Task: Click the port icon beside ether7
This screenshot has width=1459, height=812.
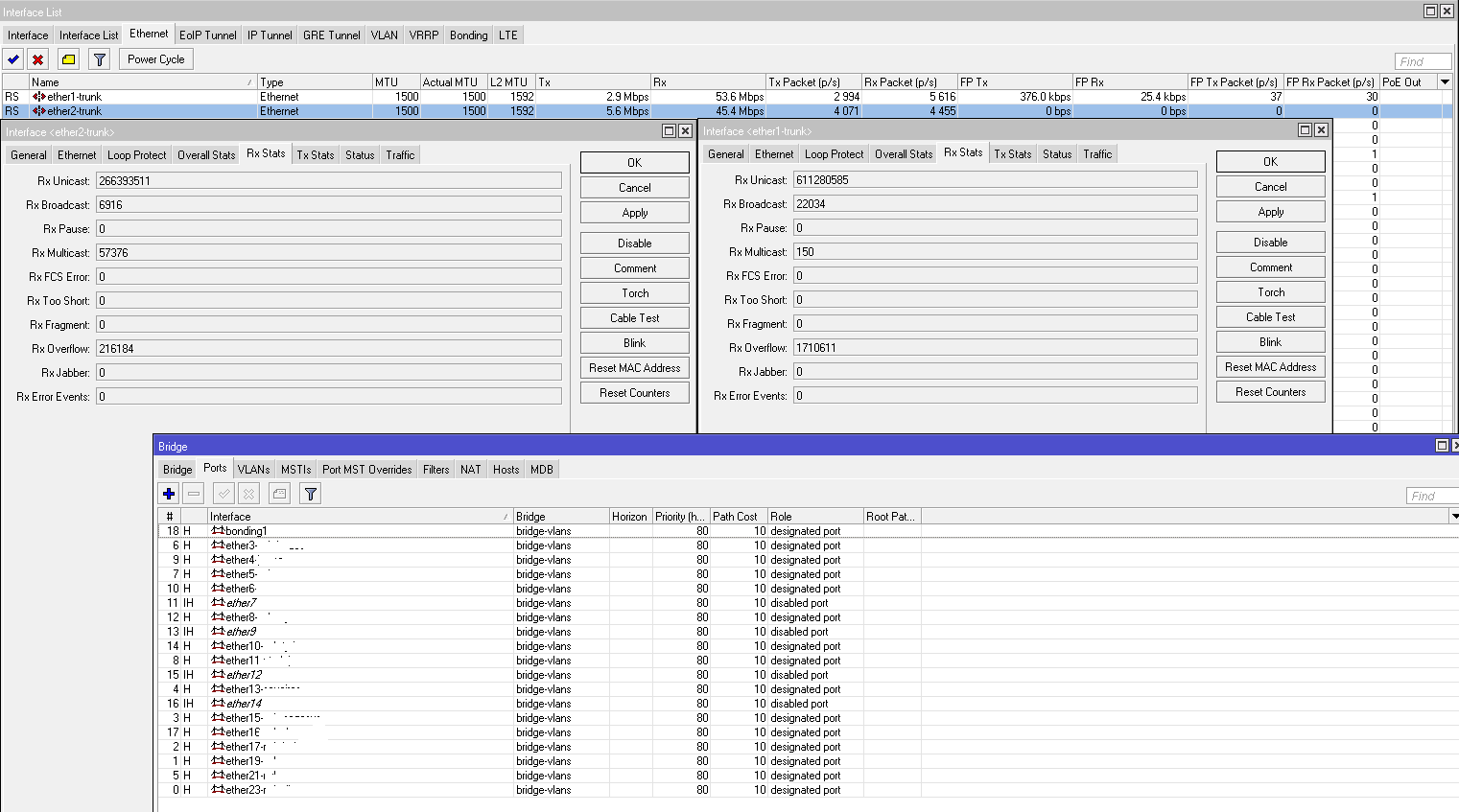Action: [x=218, y=603]
